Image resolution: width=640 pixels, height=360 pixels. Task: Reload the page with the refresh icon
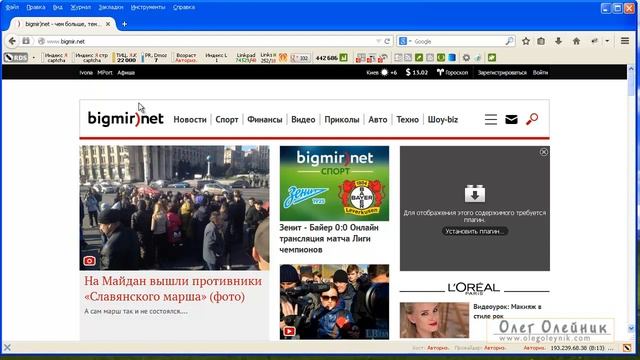click(387, 41)
